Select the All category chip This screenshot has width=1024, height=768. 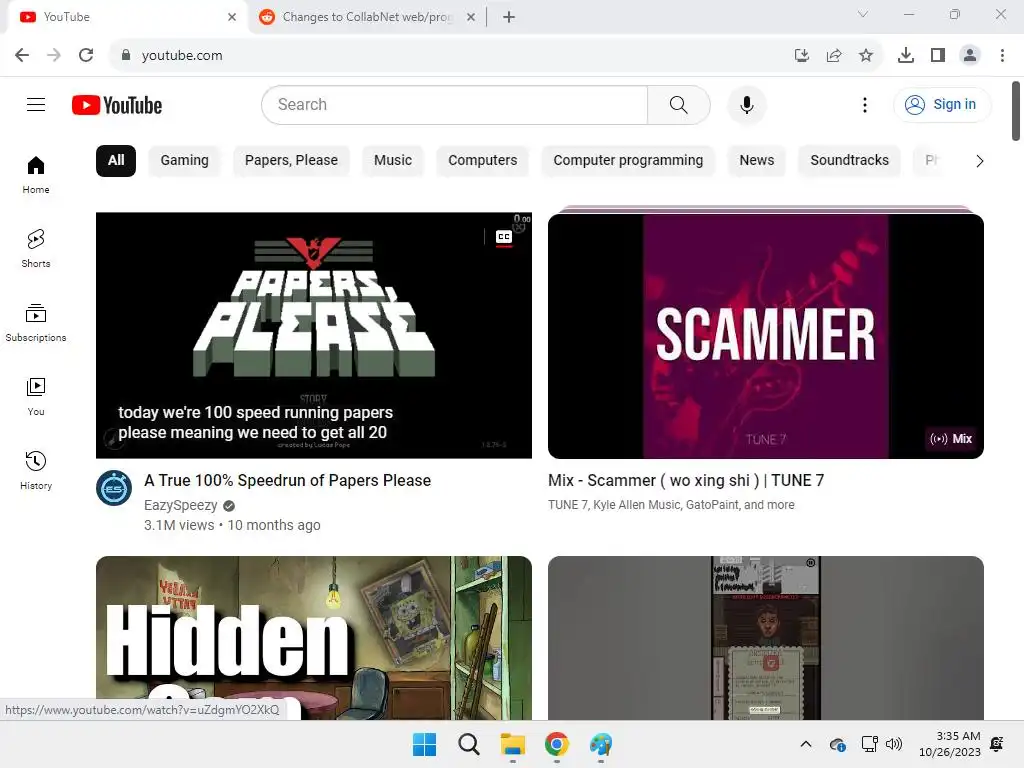(116, 161)
